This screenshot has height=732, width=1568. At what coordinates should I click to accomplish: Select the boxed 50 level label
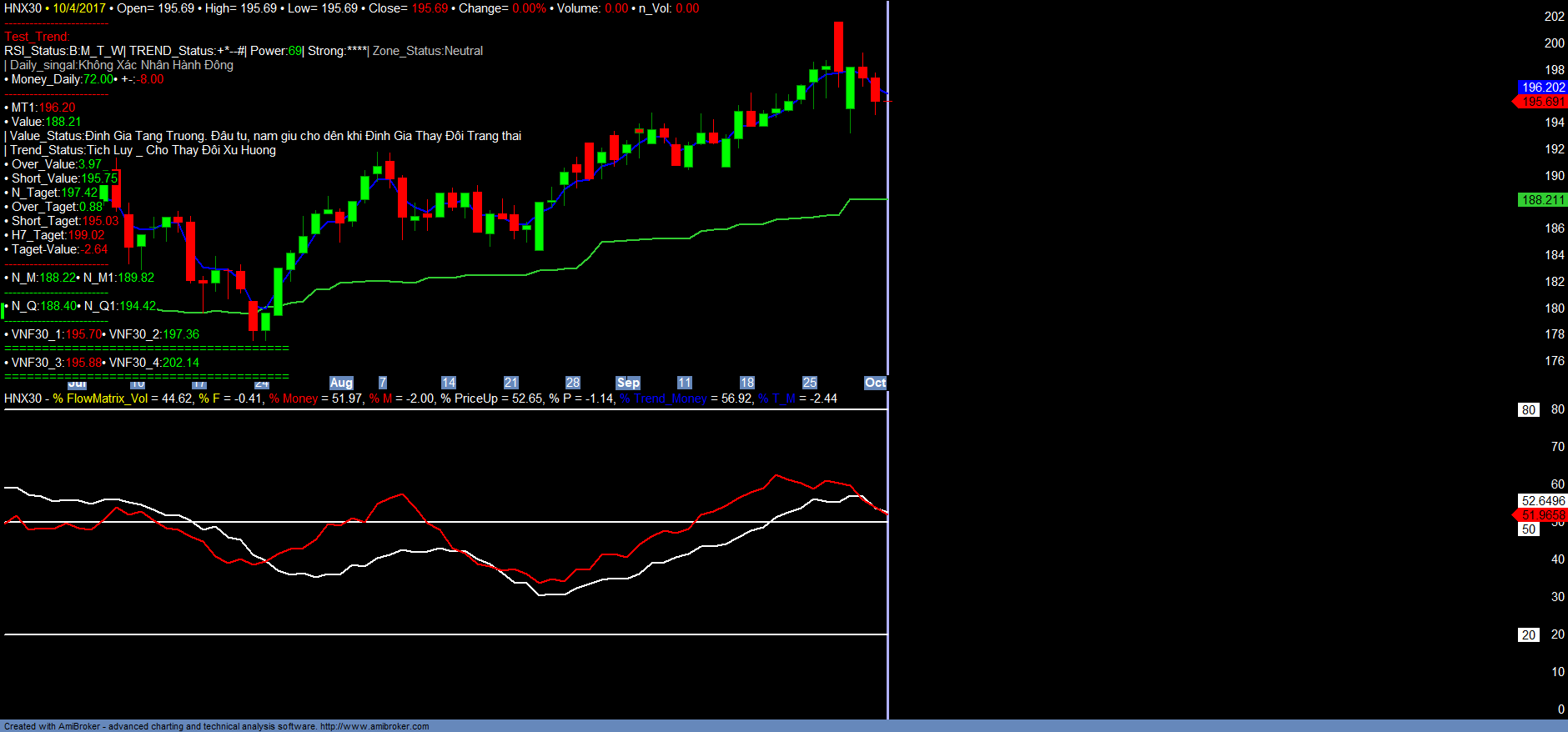[x=1528, y=529]
